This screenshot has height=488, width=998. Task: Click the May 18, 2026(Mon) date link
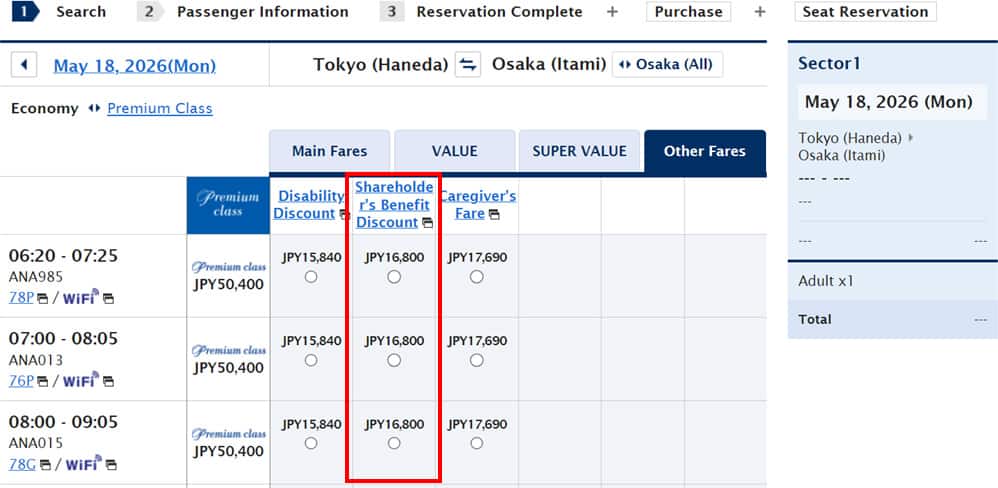[134, 66]
